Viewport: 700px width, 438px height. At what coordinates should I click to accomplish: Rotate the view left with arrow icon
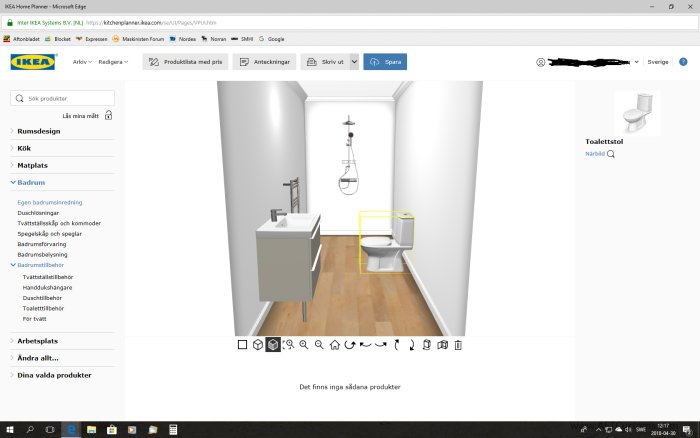pos(366,345)
